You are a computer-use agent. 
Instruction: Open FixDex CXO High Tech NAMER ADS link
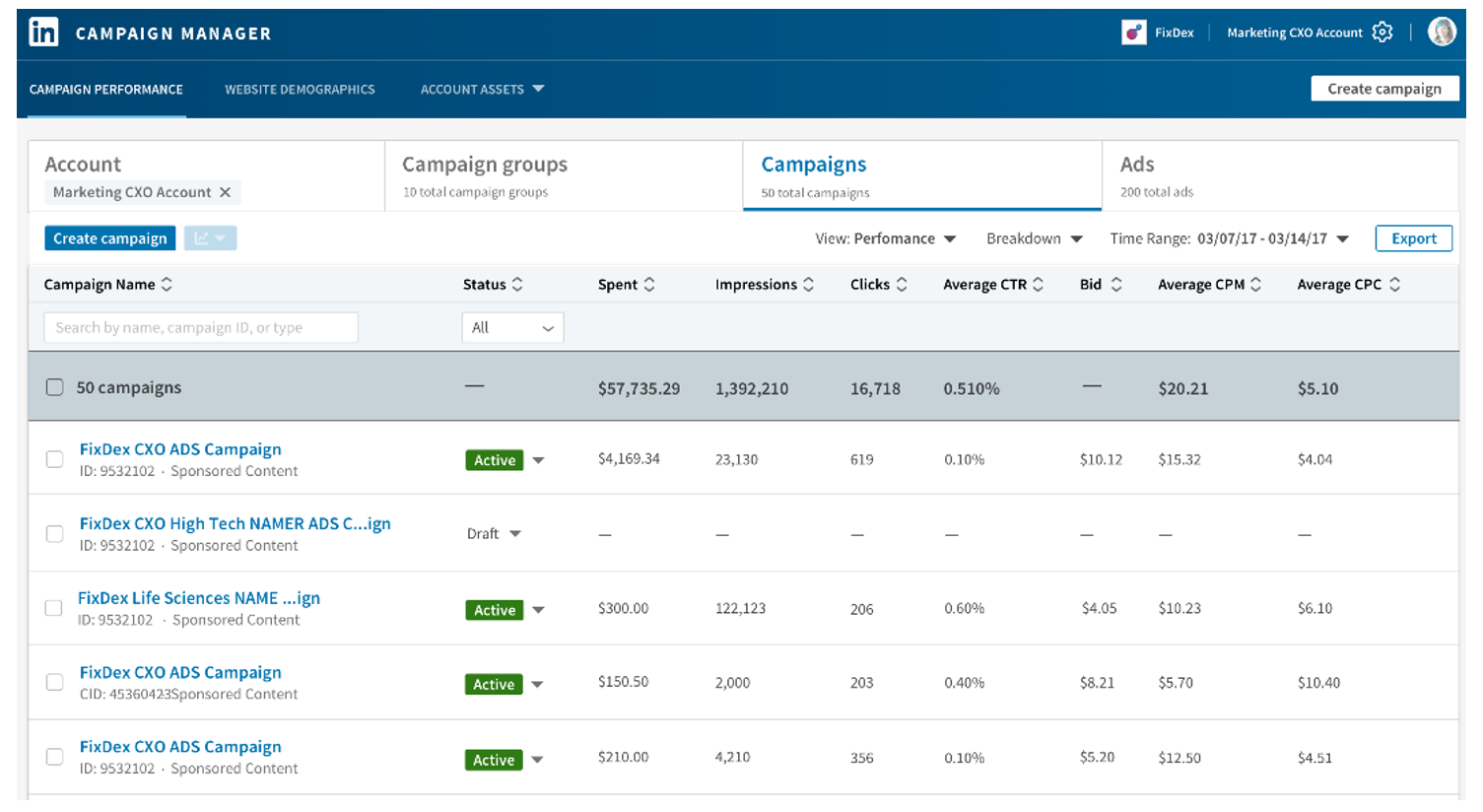point(235,523)
